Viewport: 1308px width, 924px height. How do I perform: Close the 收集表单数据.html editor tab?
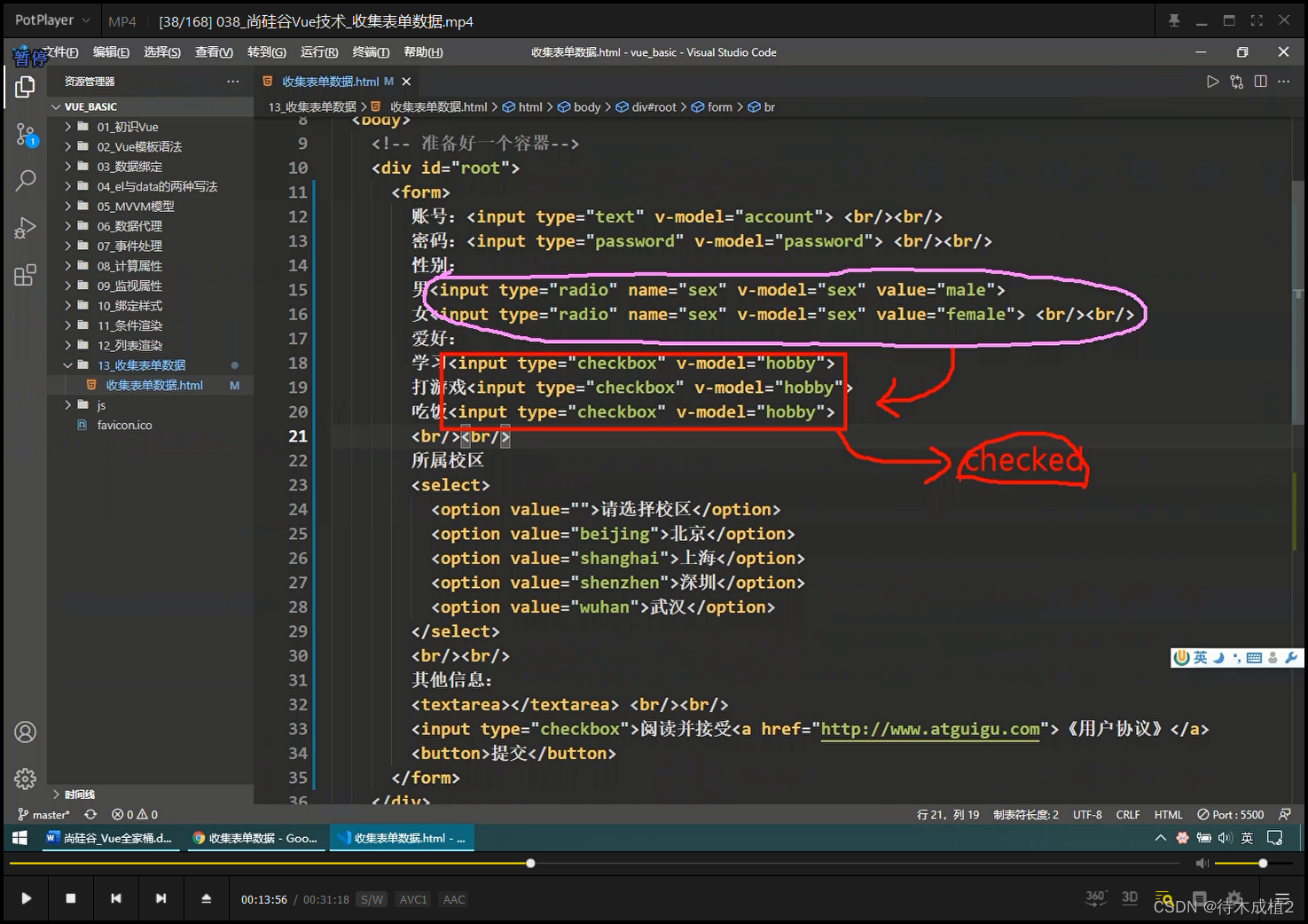click(x=406, y=82)
